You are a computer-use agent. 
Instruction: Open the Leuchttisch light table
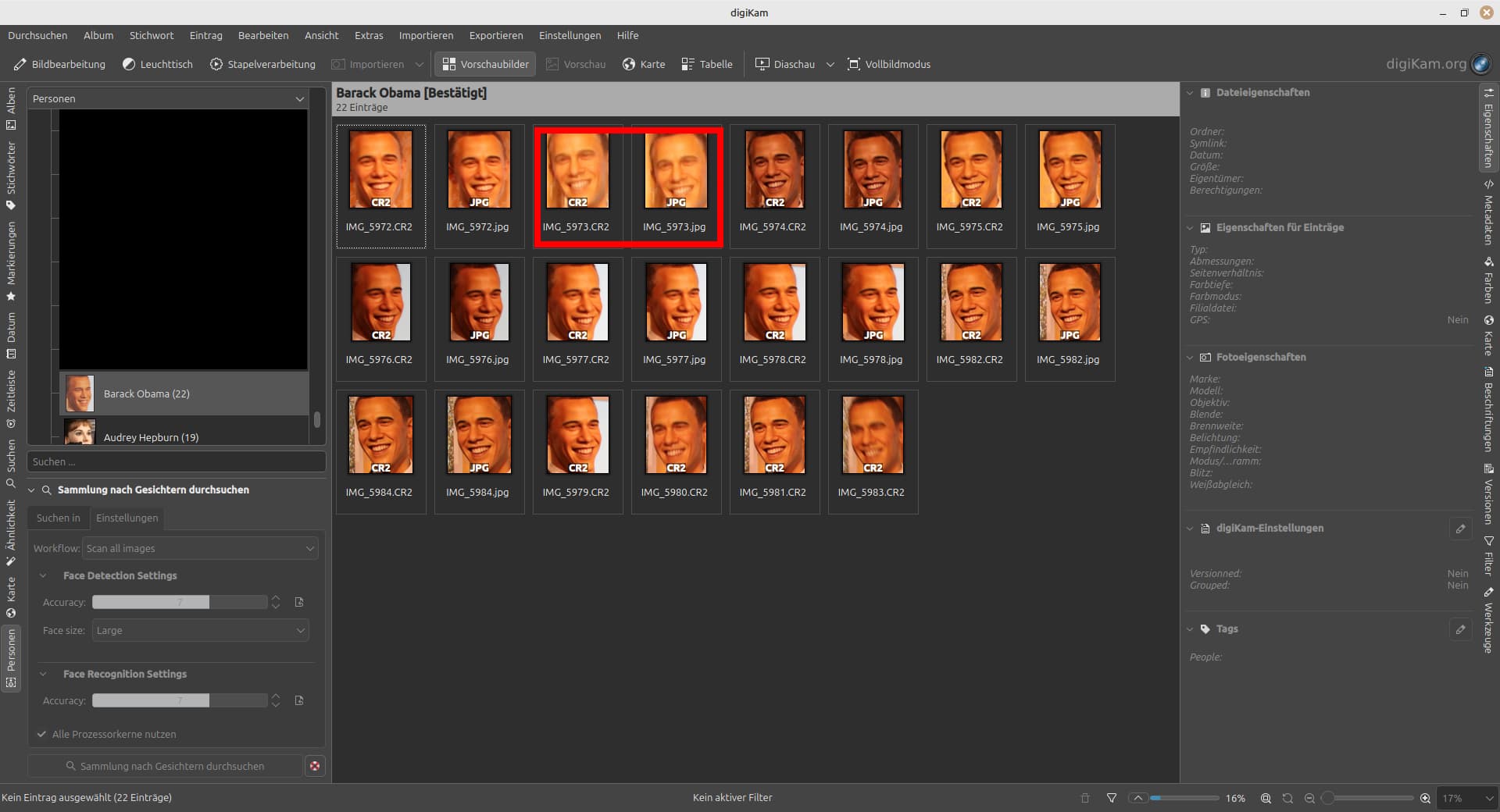(157, 64)
